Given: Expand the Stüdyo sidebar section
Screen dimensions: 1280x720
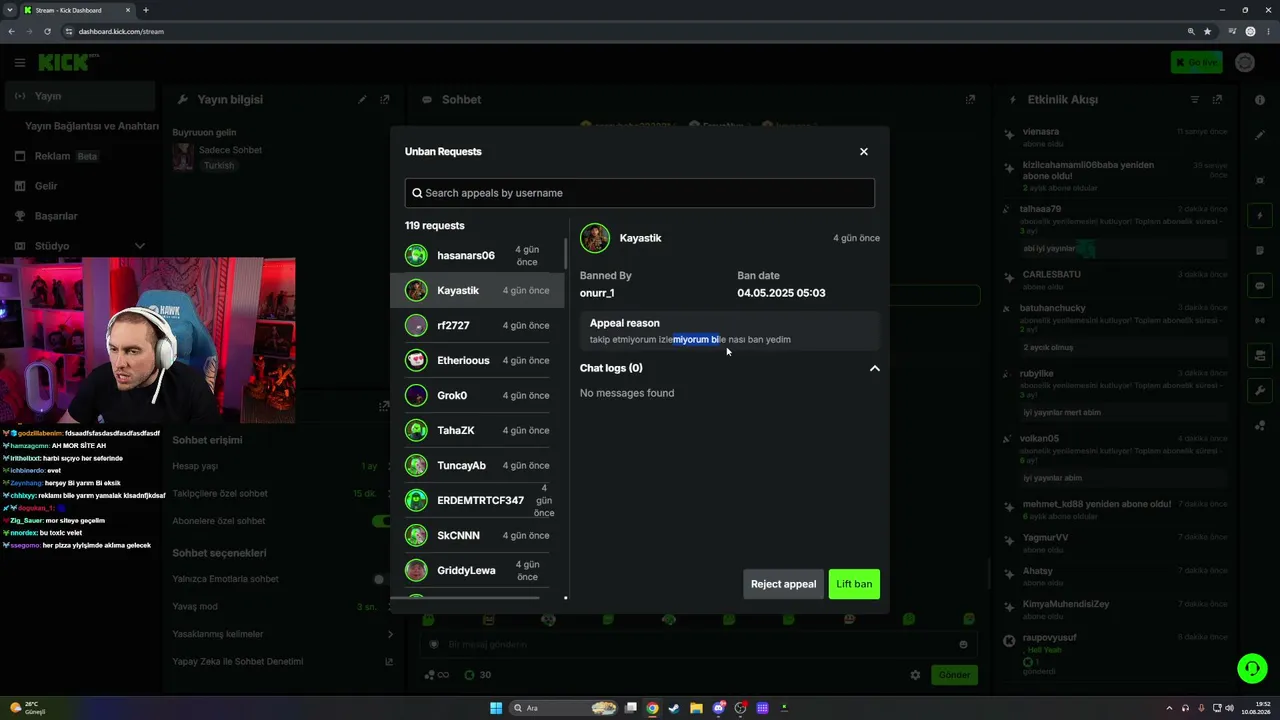Looking at the screenshot, I should click(x=80, y=246).
